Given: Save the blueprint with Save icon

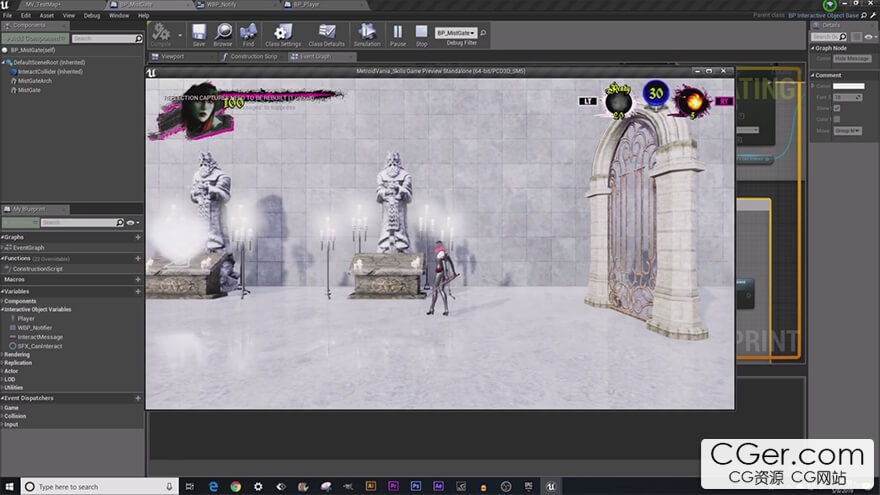Looking at the screenshot, I should tap(199, 34).
